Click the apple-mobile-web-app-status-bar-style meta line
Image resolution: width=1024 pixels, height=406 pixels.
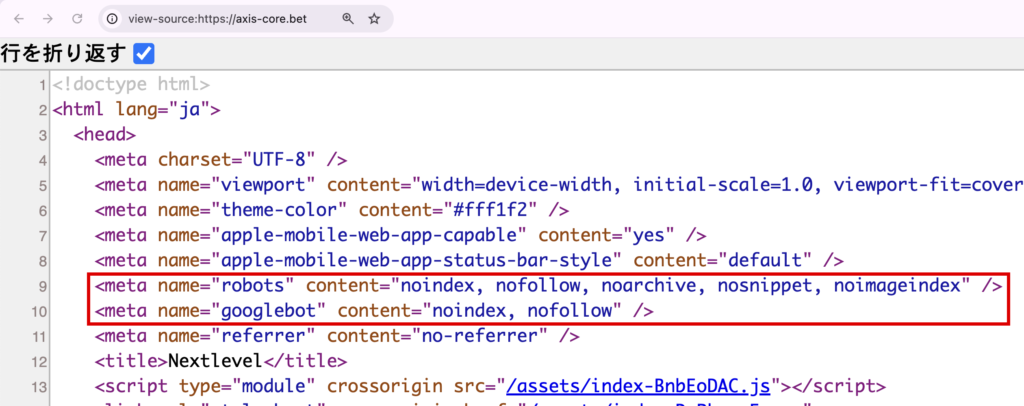469,260
